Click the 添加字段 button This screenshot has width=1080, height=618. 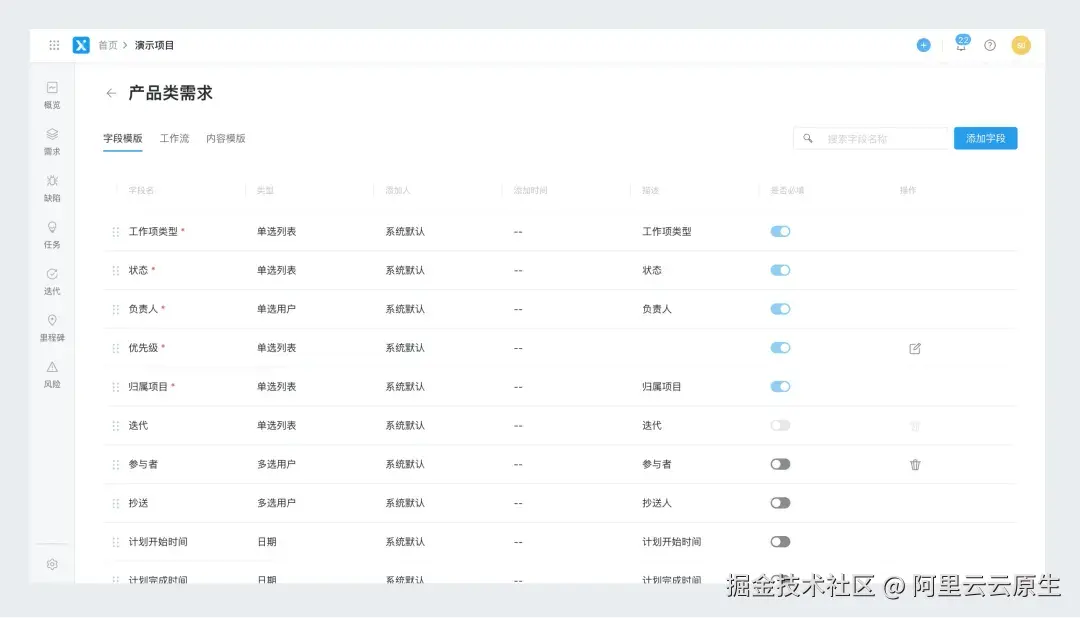985,138
